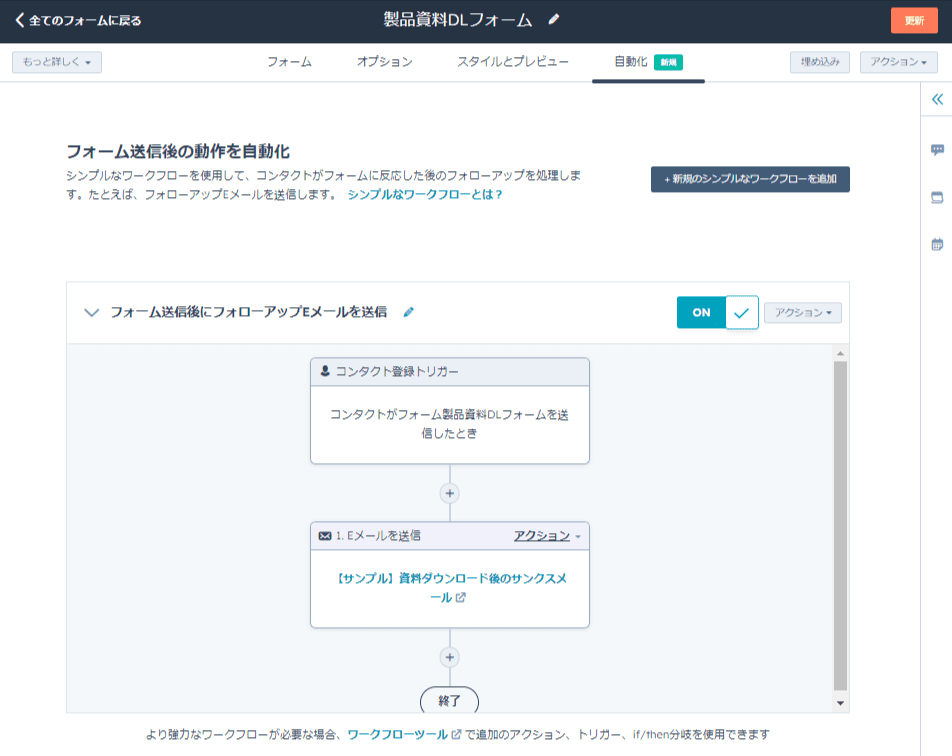Switch to the フォーム tab
The image size is (952, 756).
point(290,62)
